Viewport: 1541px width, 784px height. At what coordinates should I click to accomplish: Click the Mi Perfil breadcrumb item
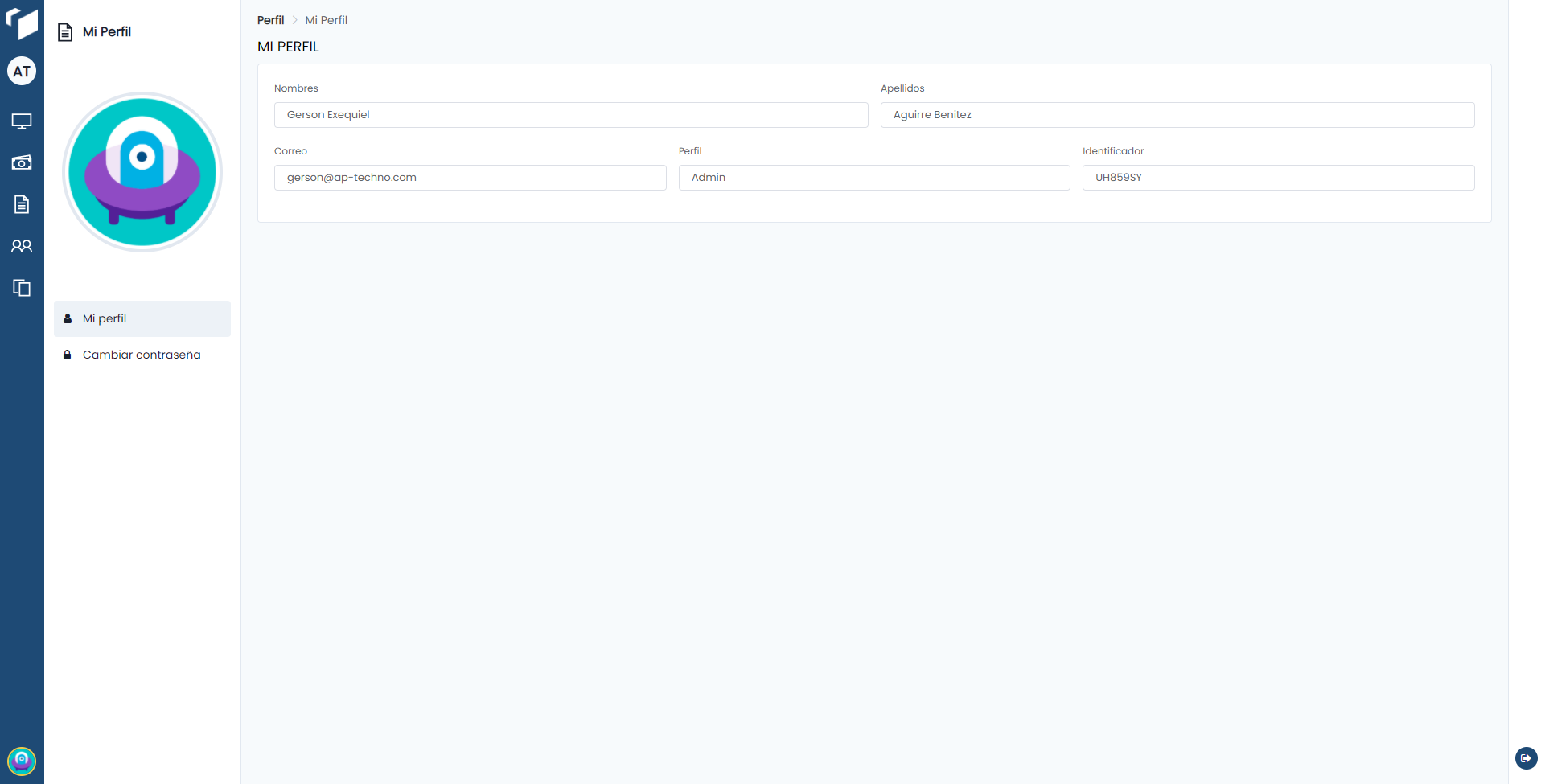pyautogui.click(x=327, y=20)
